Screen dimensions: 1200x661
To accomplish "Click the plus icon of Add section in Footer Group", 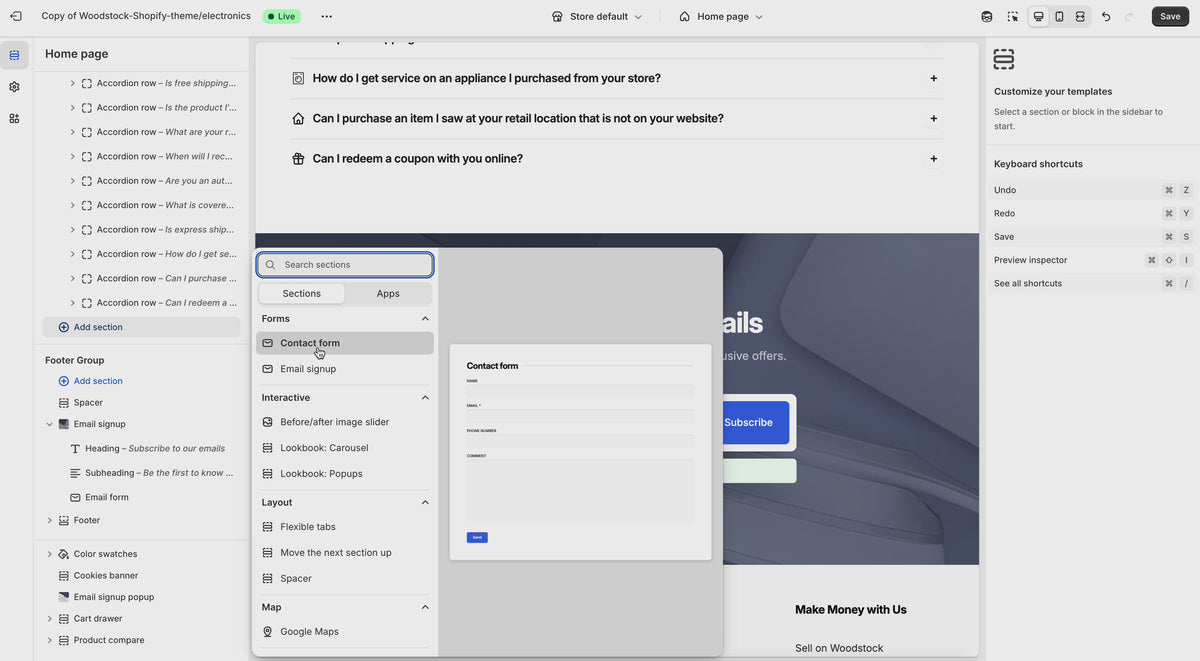I will [x=64, y=381].
